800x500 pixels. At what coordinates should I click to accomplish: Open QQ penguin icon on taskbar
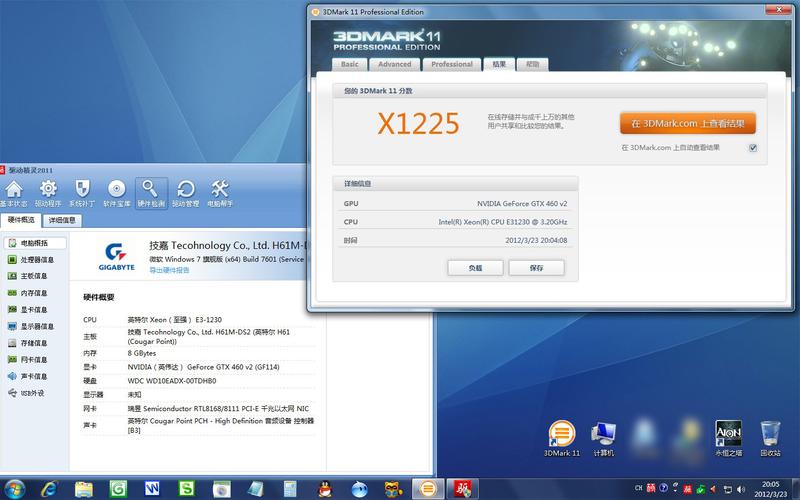324,489
